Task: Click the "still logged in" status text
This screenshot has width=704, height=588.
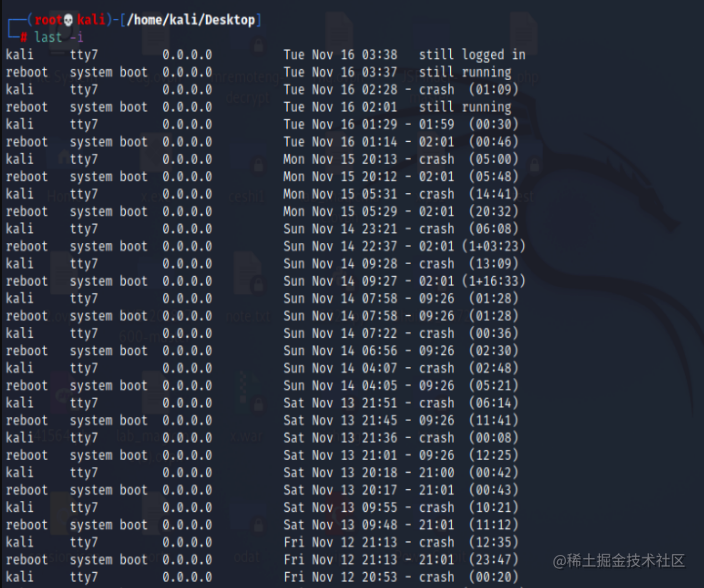Action: [x=472, y=55]
